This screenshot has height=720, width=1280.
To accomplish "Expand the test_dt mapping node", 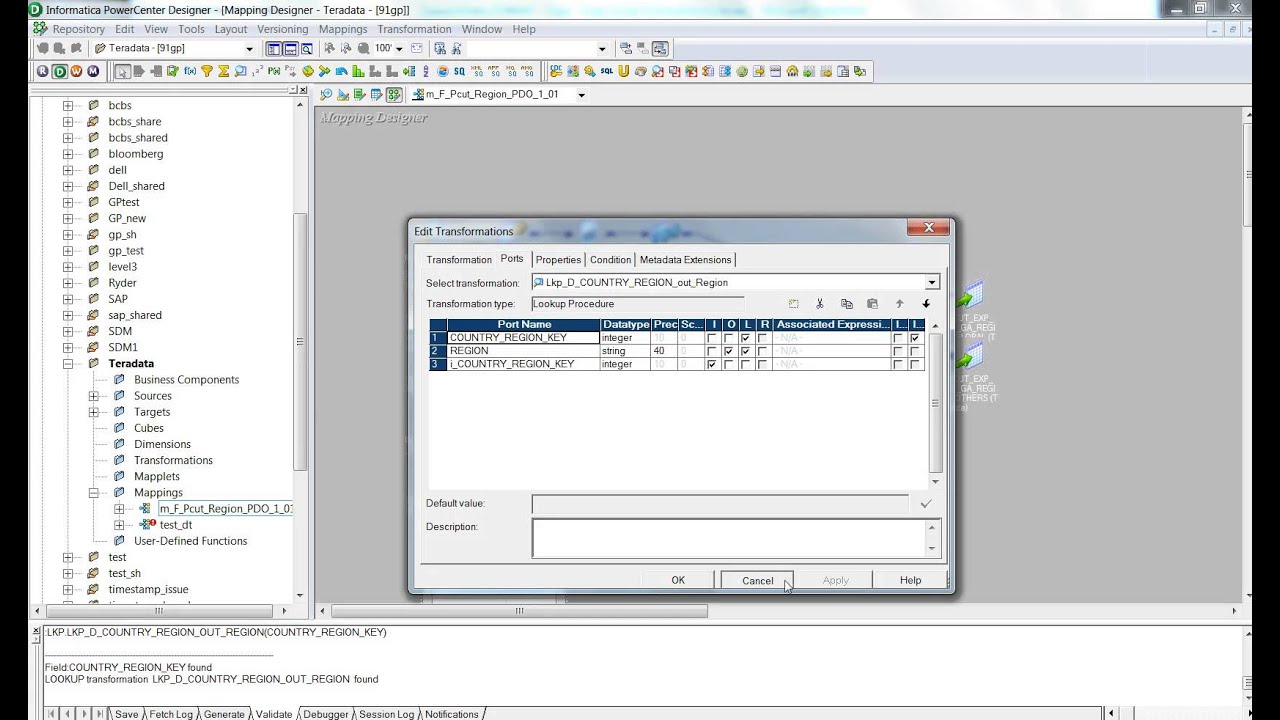I will point(119,525).
